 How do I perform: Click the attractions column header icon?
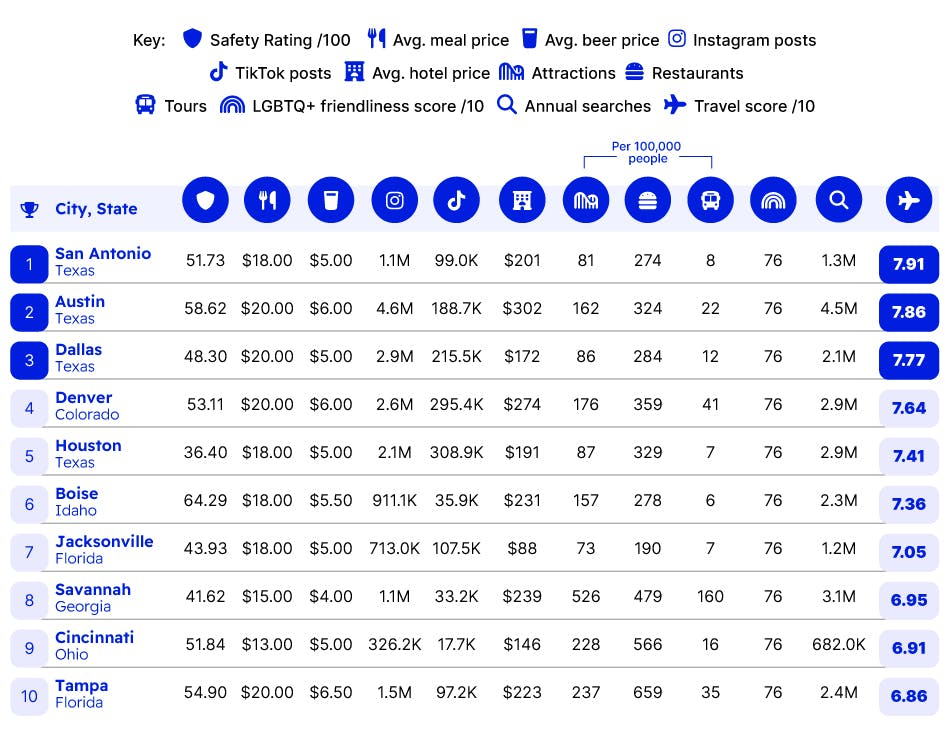click(586, 201)
